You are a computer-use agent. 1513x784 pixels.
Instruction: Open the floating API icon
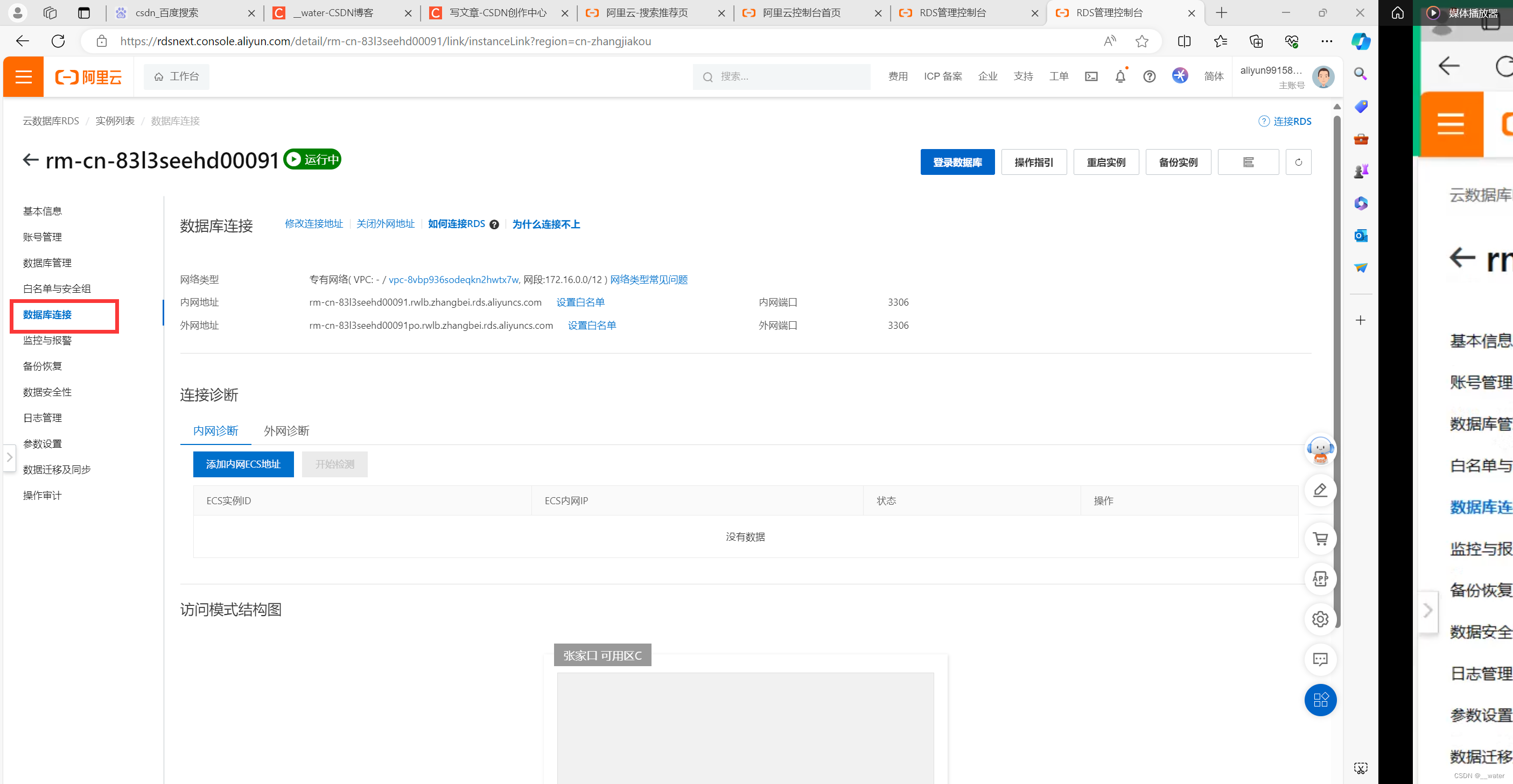point(1320,578)
